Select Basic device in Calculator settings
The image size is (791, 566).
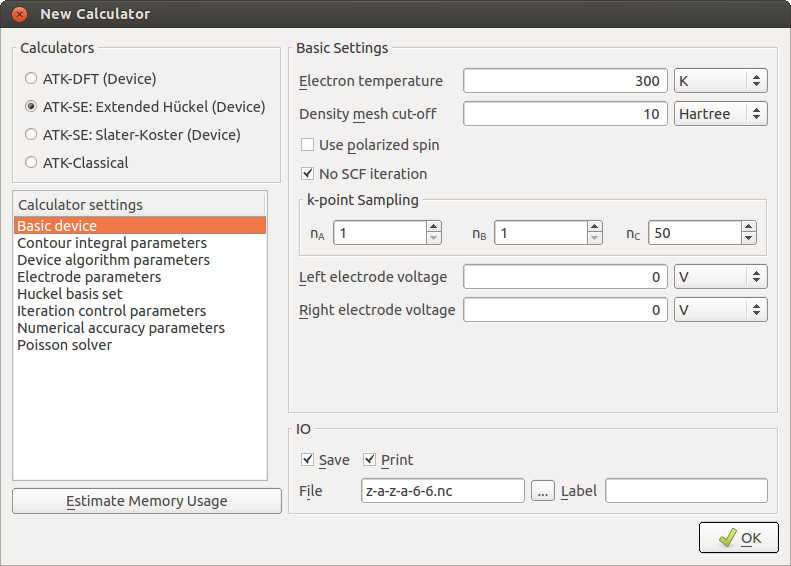(140, 225)
